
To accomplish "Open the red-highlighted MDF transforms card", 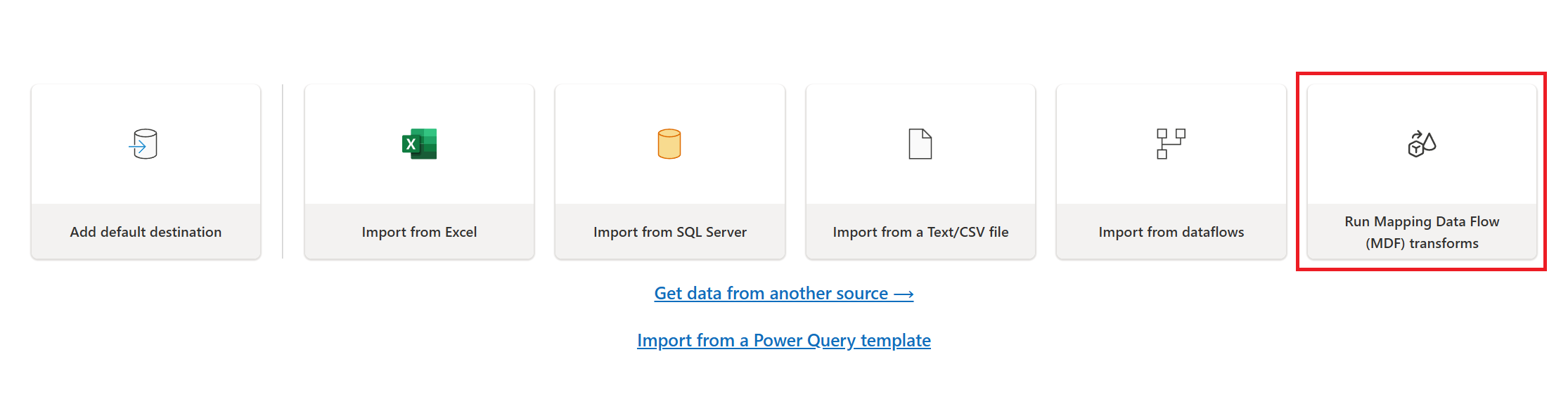I will [x=1422, y=171].
